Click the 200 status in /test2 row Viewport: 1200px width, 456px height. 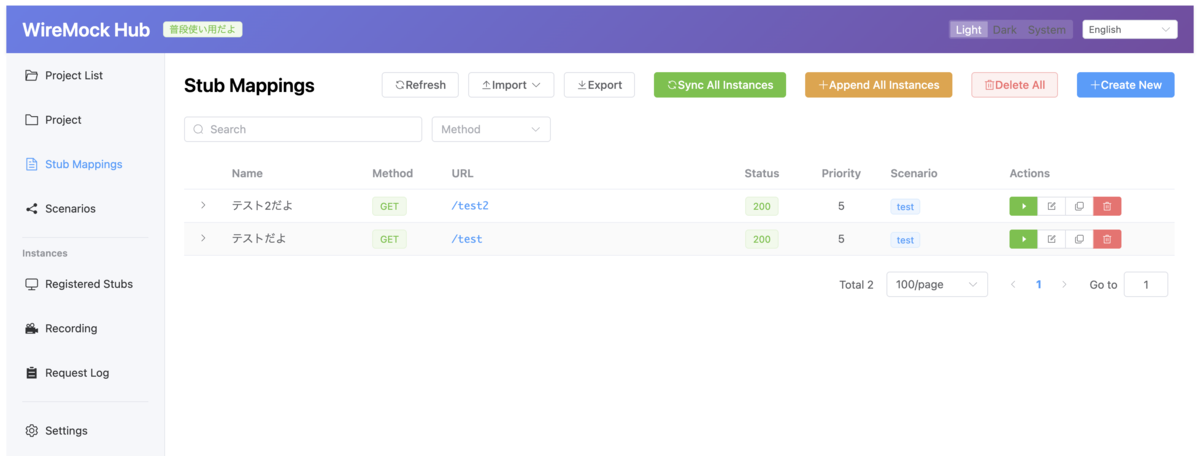[x=762, y=207]
